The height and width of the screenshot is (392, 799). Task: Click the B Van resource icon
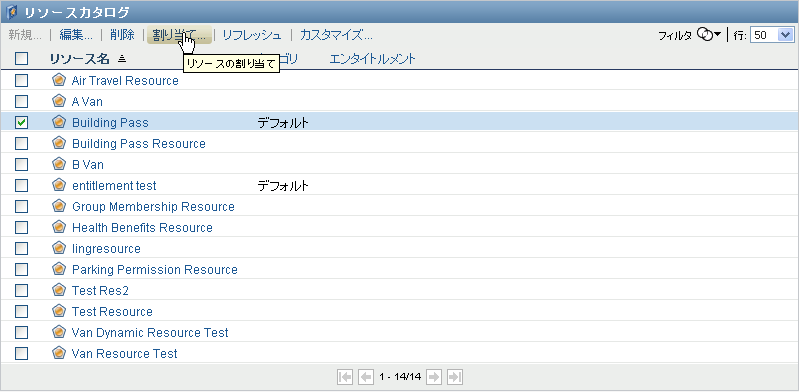point(59,164)
